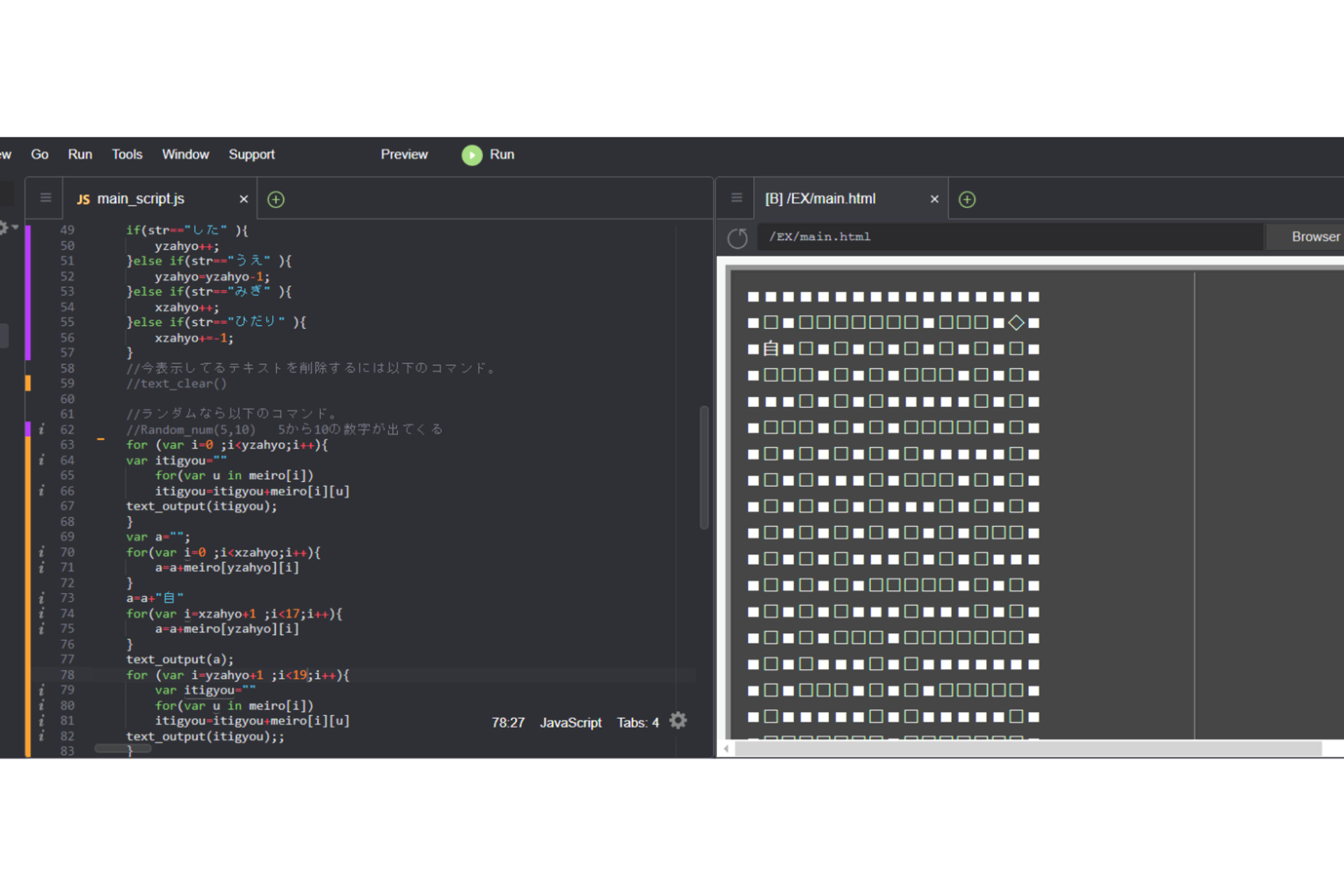Screen dimensions: 1344x896
Task: Open the editor pane tab list menu
Action: (x=46, y=198)
